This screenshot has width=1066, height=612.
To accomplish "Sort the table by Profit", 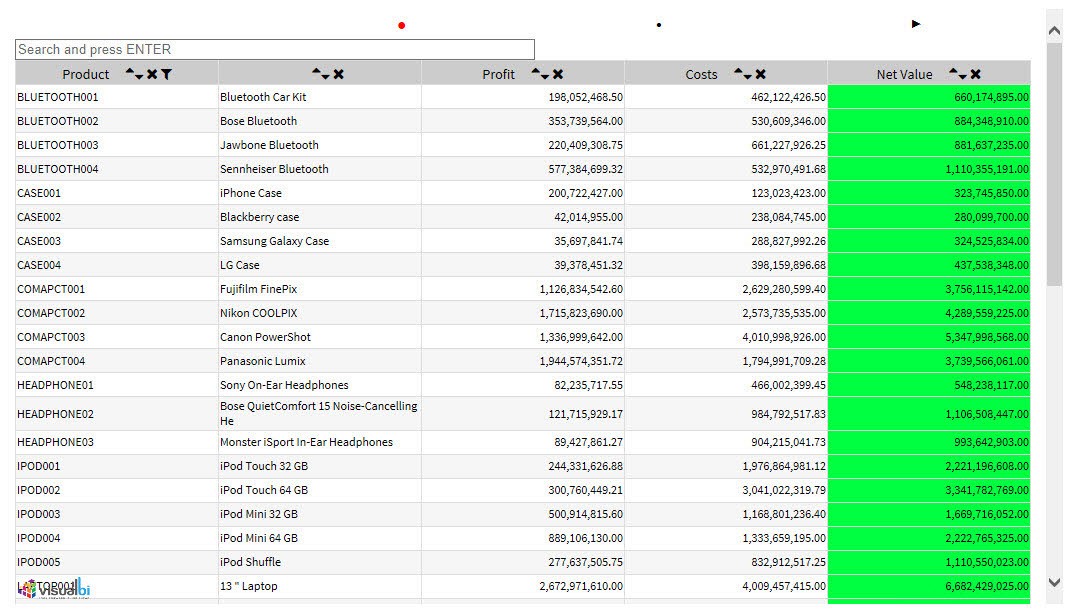I will (x=540, y=74).
